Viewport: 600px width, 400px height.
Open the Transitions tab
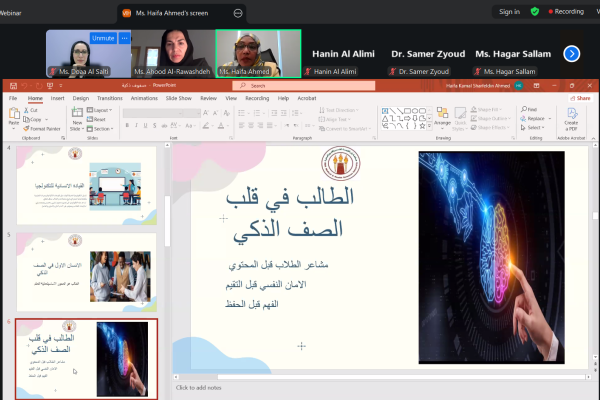coord(110,98)
